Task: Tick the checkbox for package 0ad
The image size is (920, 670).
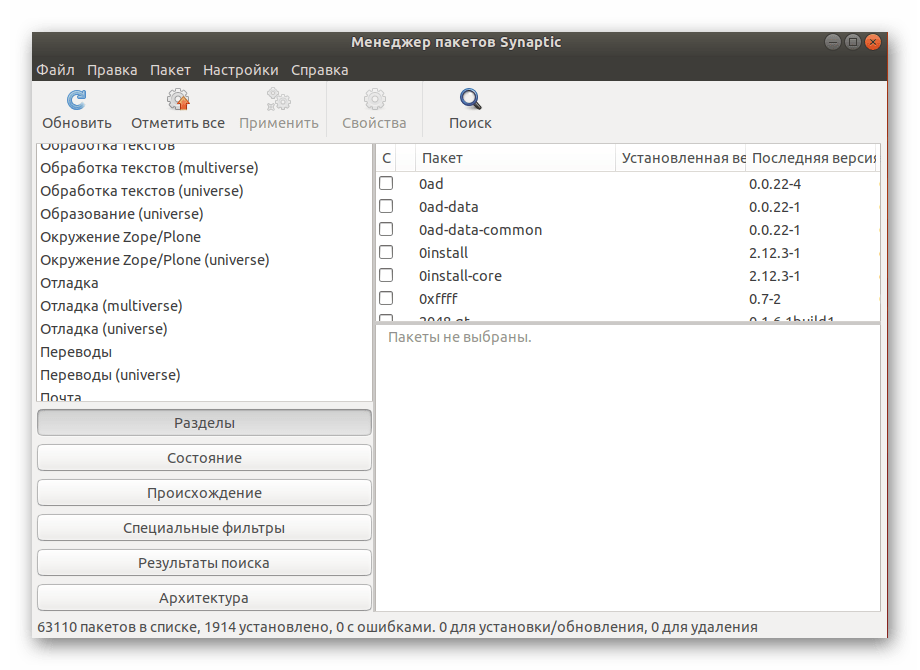Action: [386, 184]
